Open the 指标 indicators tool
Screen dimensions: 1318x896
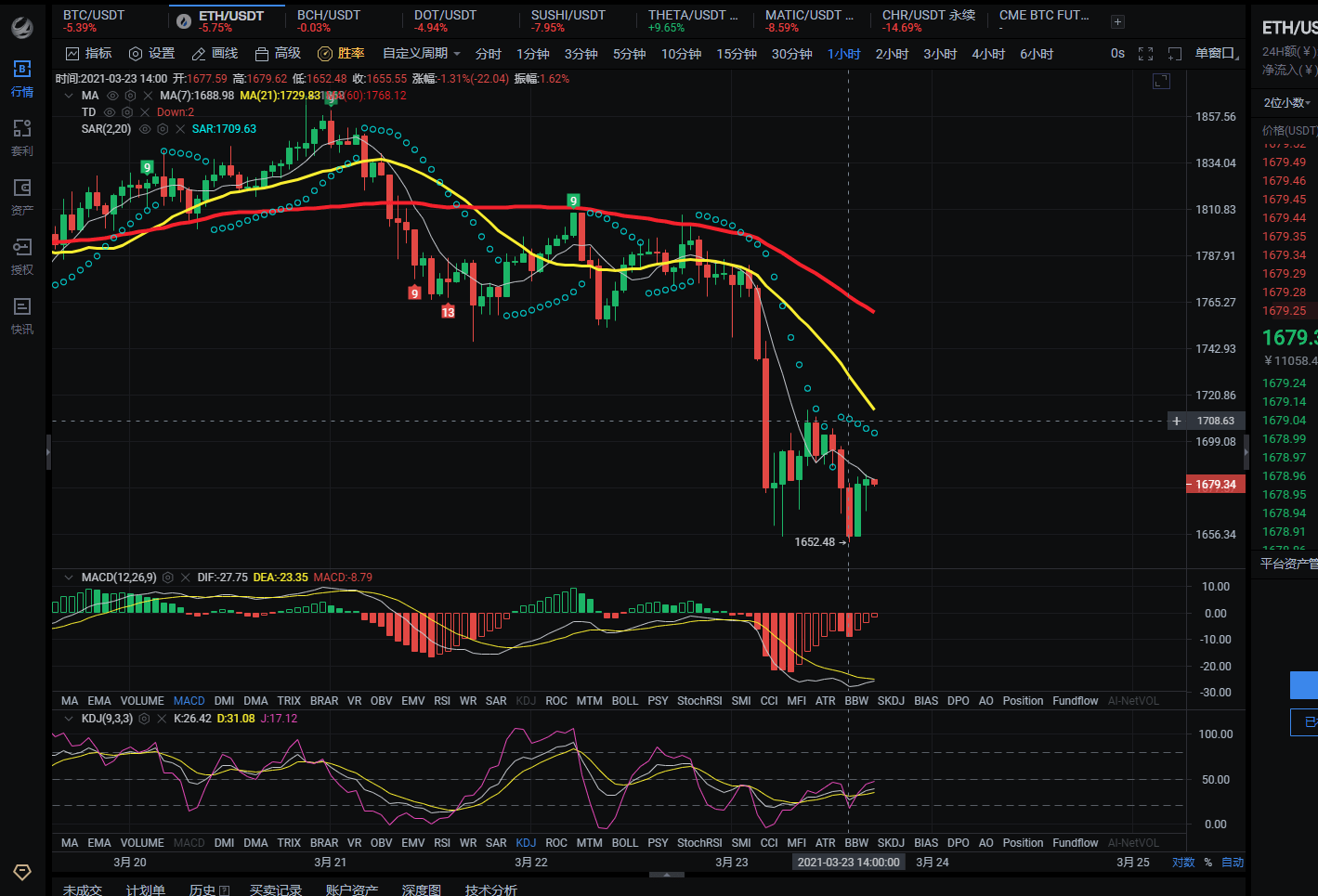click(x=88, y=54)
